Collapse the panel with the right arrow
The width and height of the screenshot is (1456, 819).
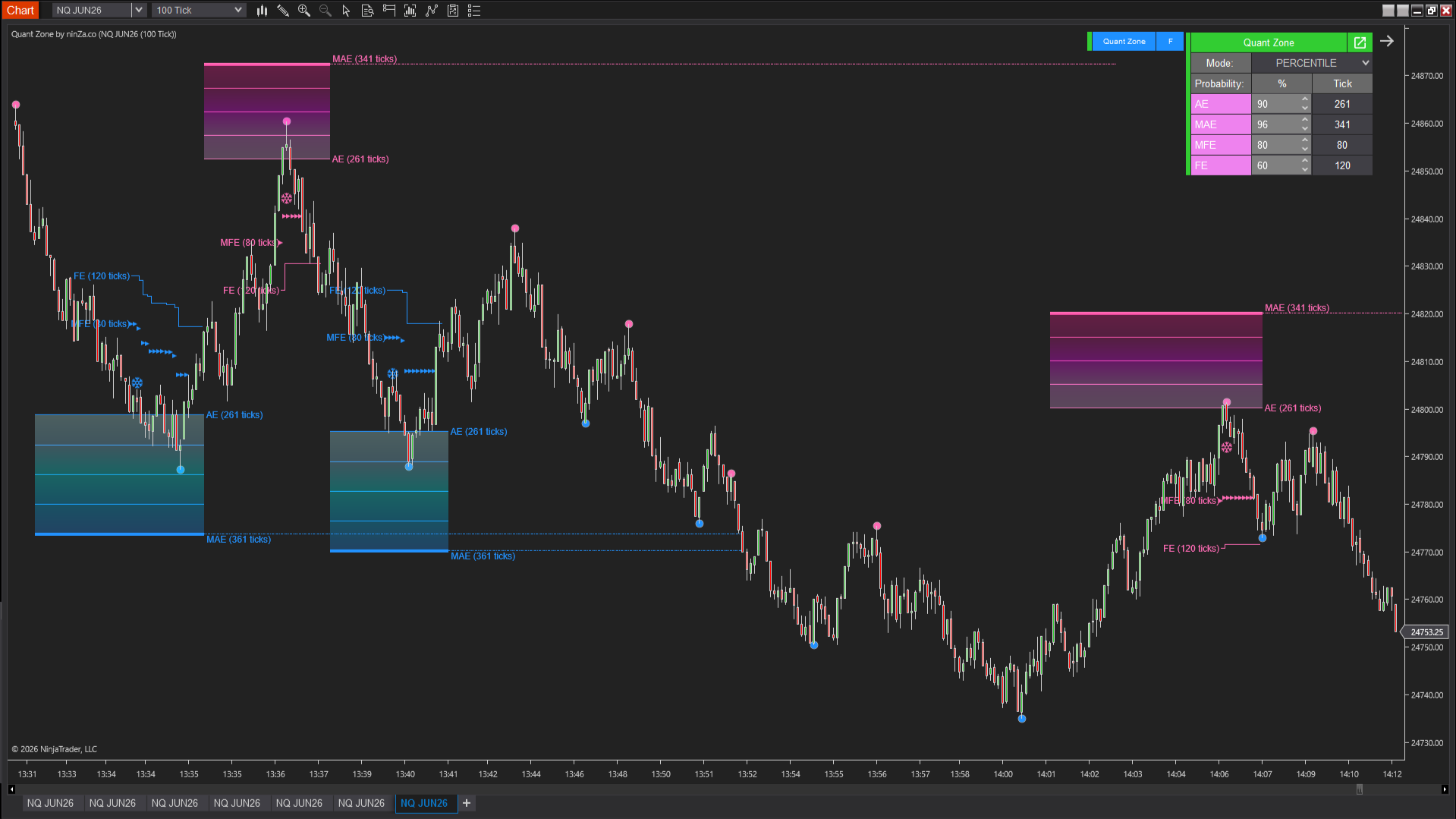tap(1387, 42)
